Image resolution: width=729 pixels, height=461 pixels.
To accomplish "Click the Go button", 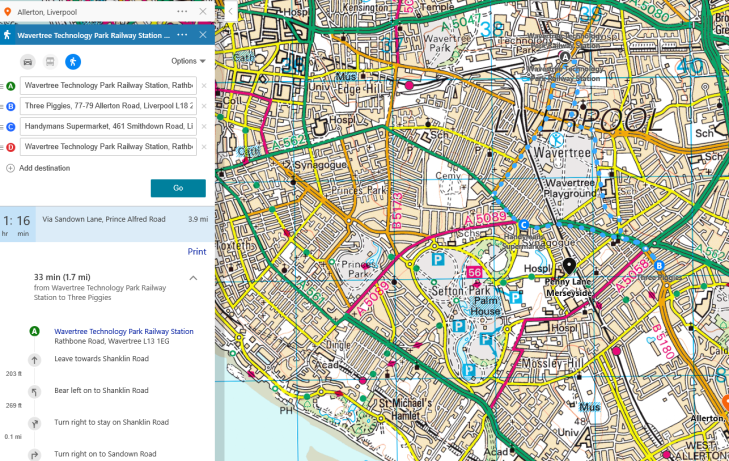I will (178, 188).
